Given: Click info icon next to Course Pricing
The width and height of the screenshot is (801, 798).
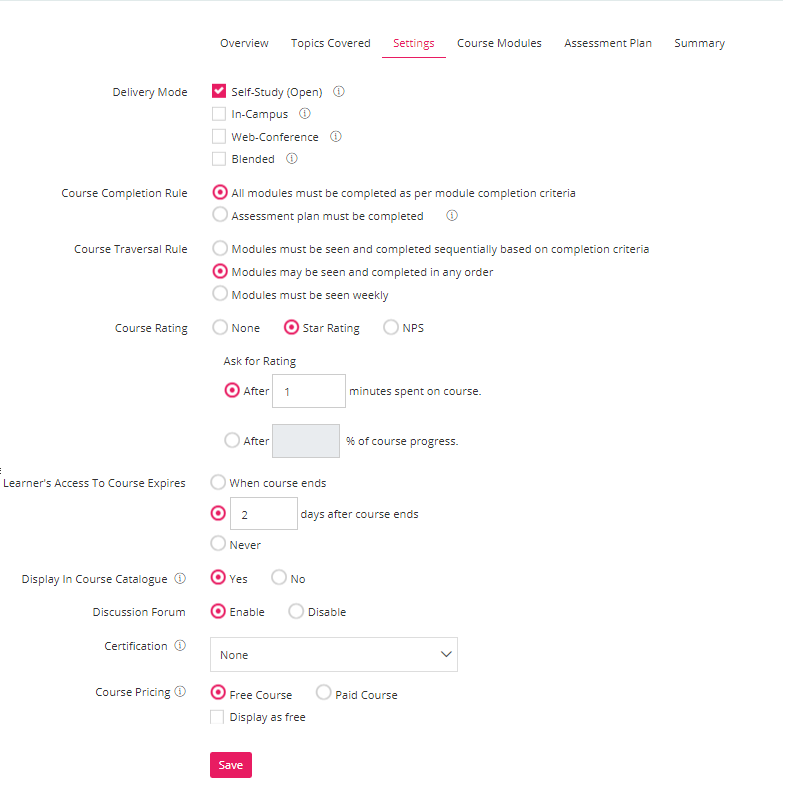Looking at the screenshot, I should pos(180,691).
